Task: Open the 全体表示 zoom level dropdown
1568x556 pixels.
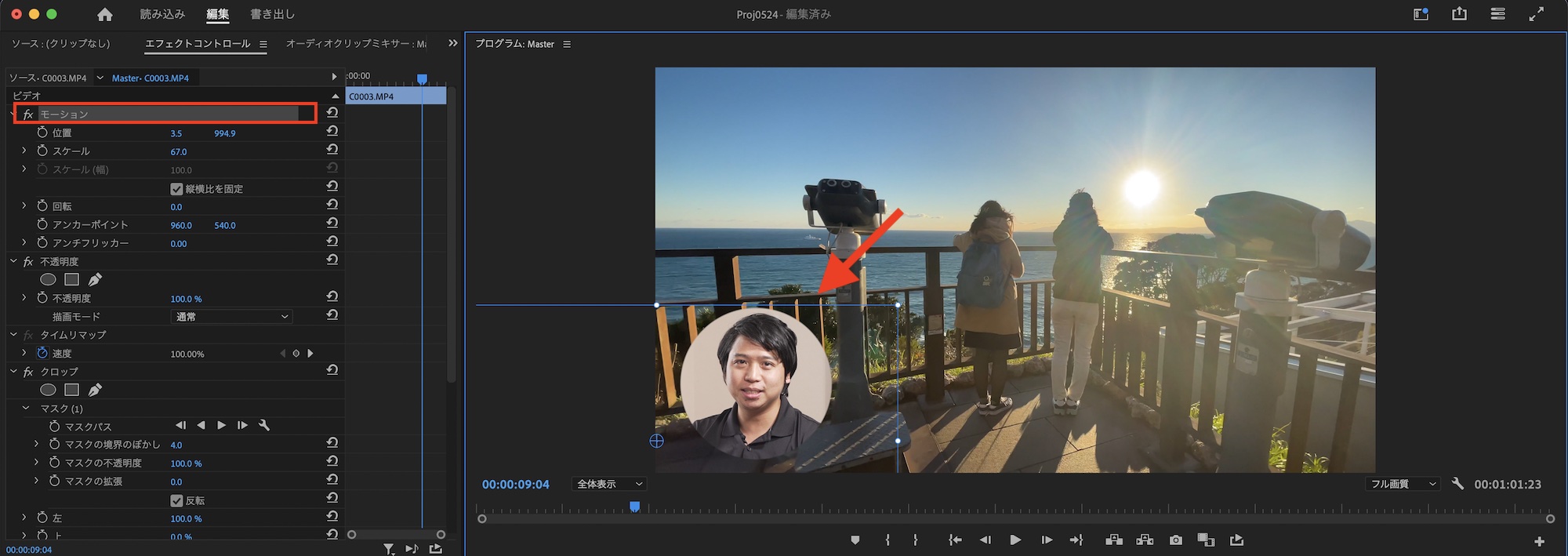Action: point(609,485)
